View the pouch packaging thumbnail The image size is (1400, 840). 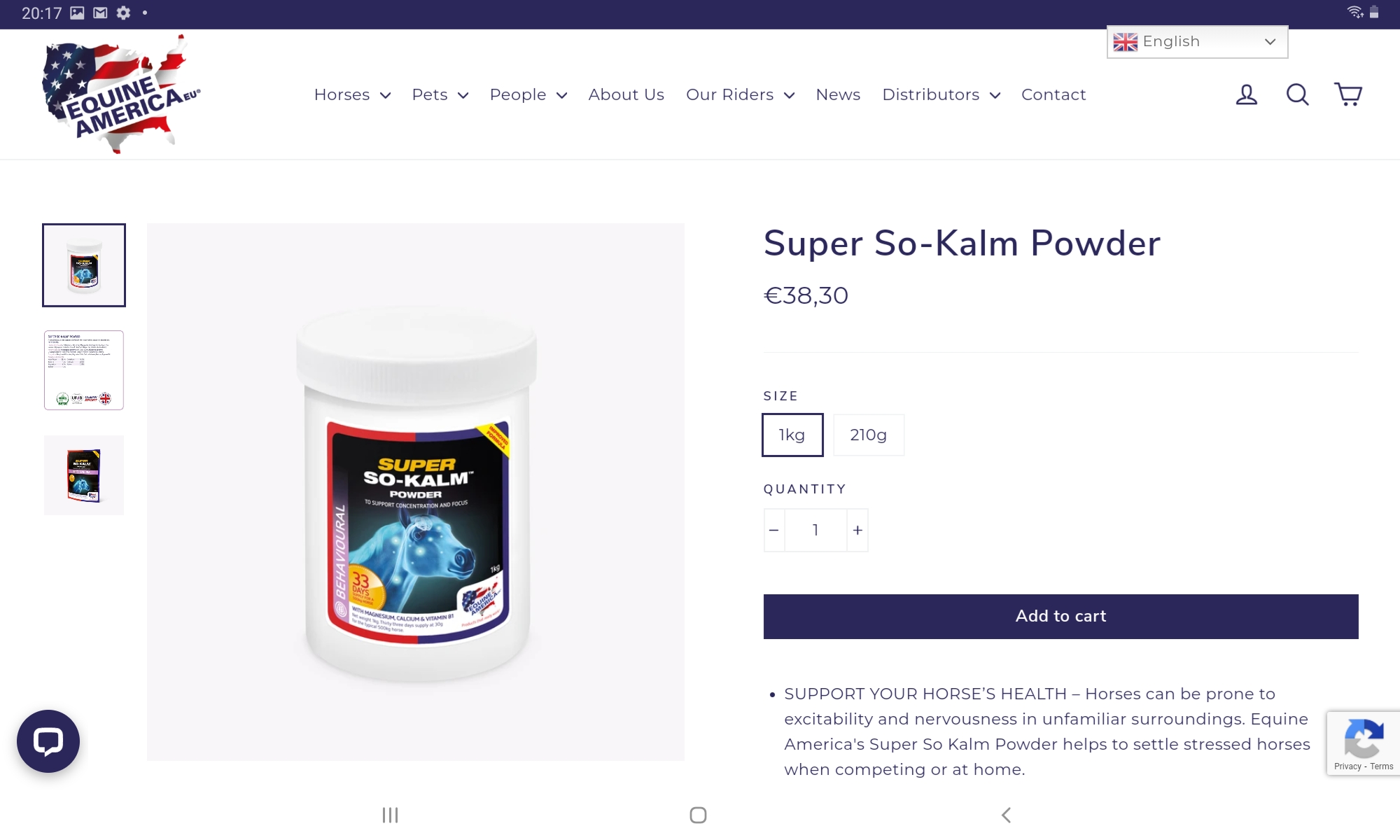tap(84, 475)
